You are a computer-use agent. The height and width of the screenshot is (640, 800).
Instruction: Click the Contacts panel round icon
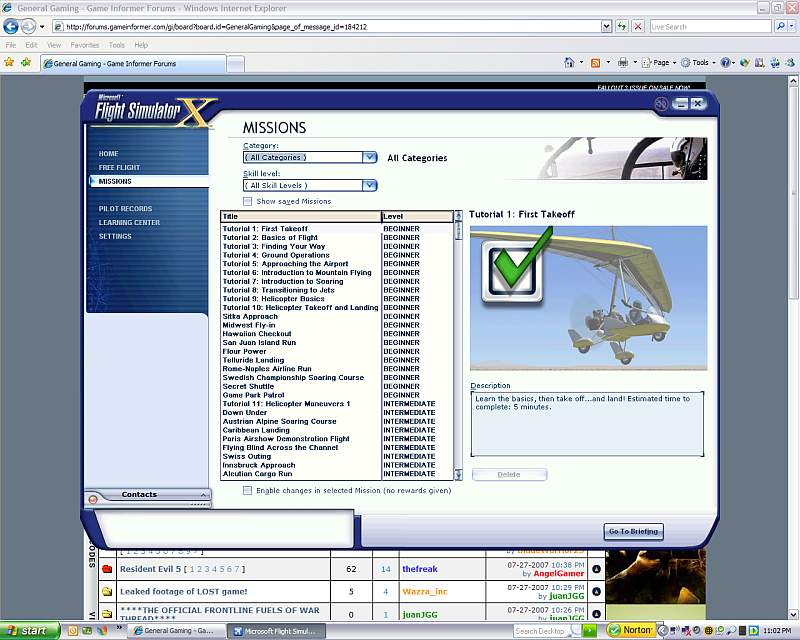[x=93, y=498]
